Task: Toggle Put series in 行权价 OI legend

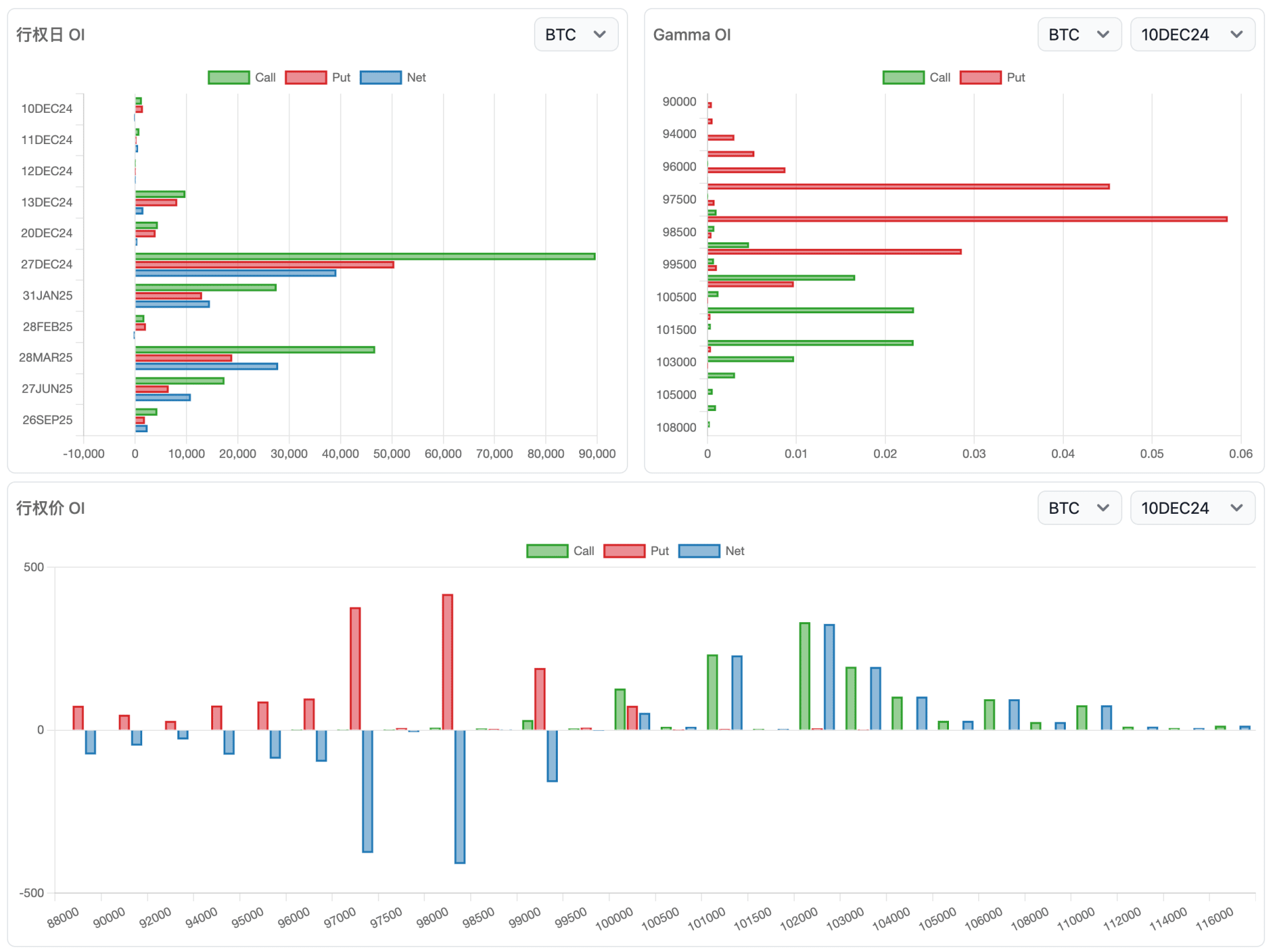Action: pos(637,551)
